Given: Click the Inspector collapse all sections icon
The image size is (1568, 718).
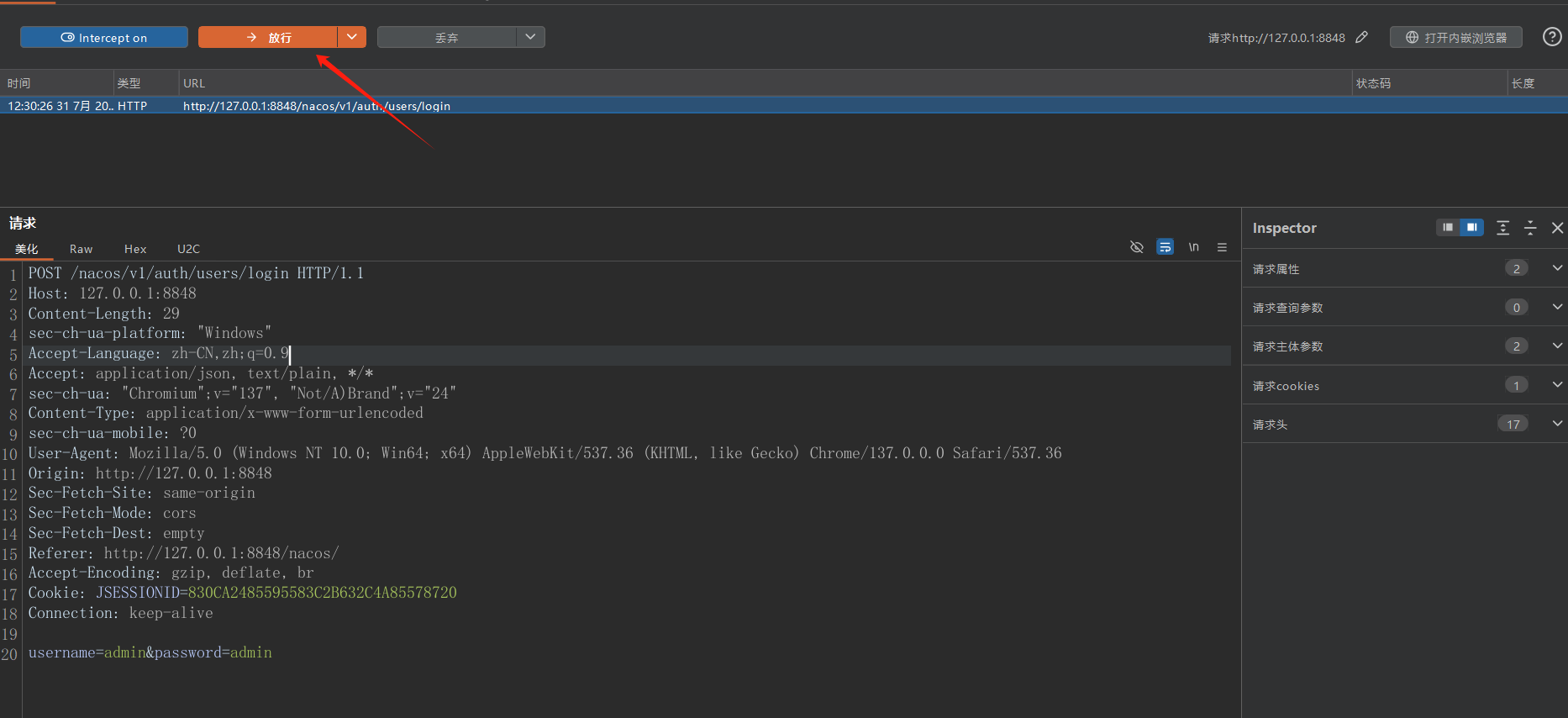Looking at the screenshot, I should click(x=1530, y=228).
